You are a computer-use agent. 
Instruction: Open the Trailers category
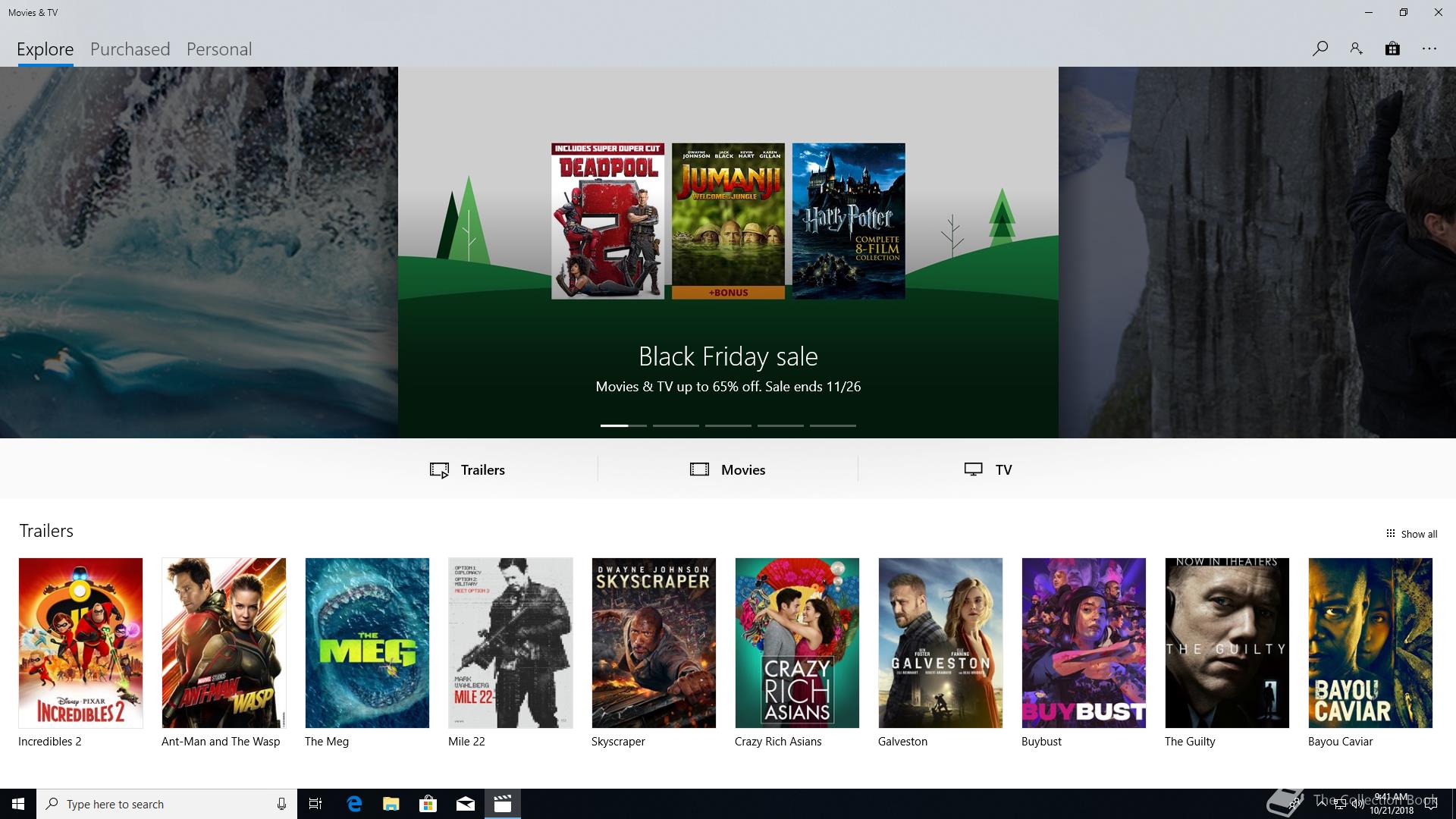coord(467,469)
